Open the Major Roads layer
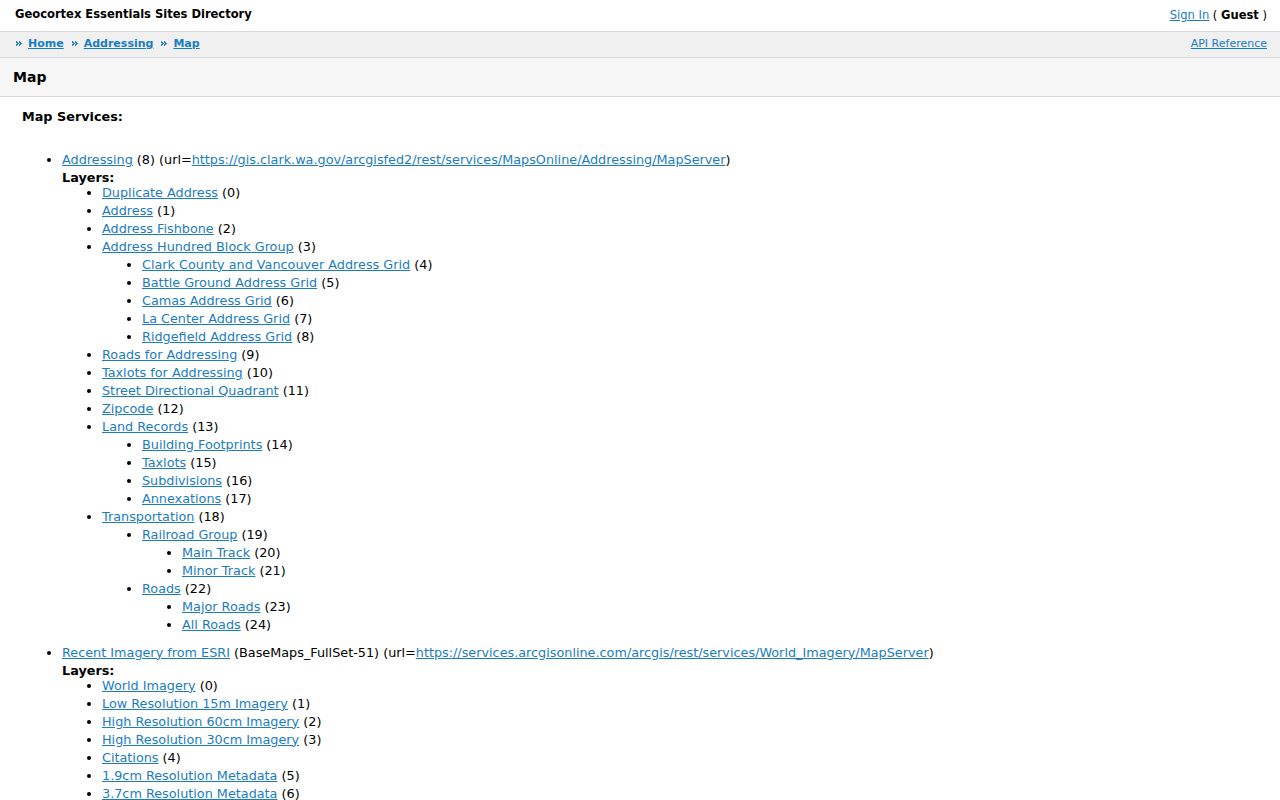The width and height of the screenshot is (1280, 800). 221,607
